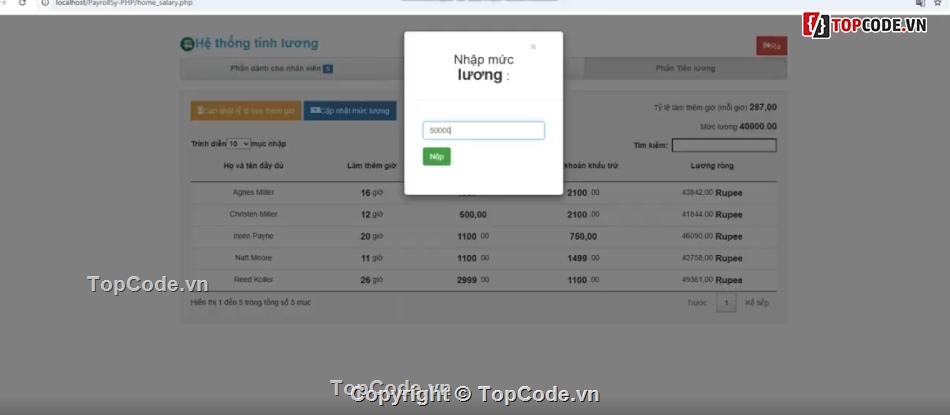
Task: Click the salary input field showing 50000
Action: [483, 130]
